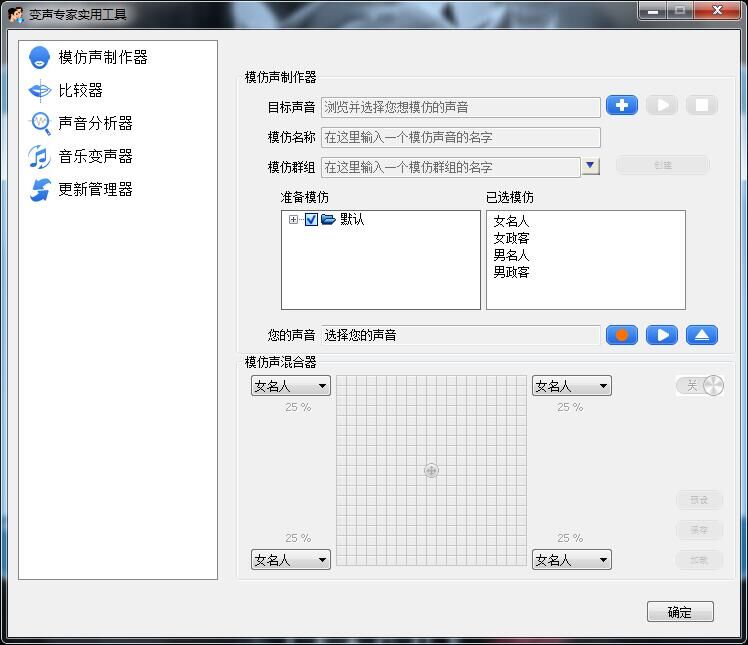The height and width of the screenshot is (645, 748).
Task: Click the blue face icon for 模仿声制作器
Action: pos(39,57)
